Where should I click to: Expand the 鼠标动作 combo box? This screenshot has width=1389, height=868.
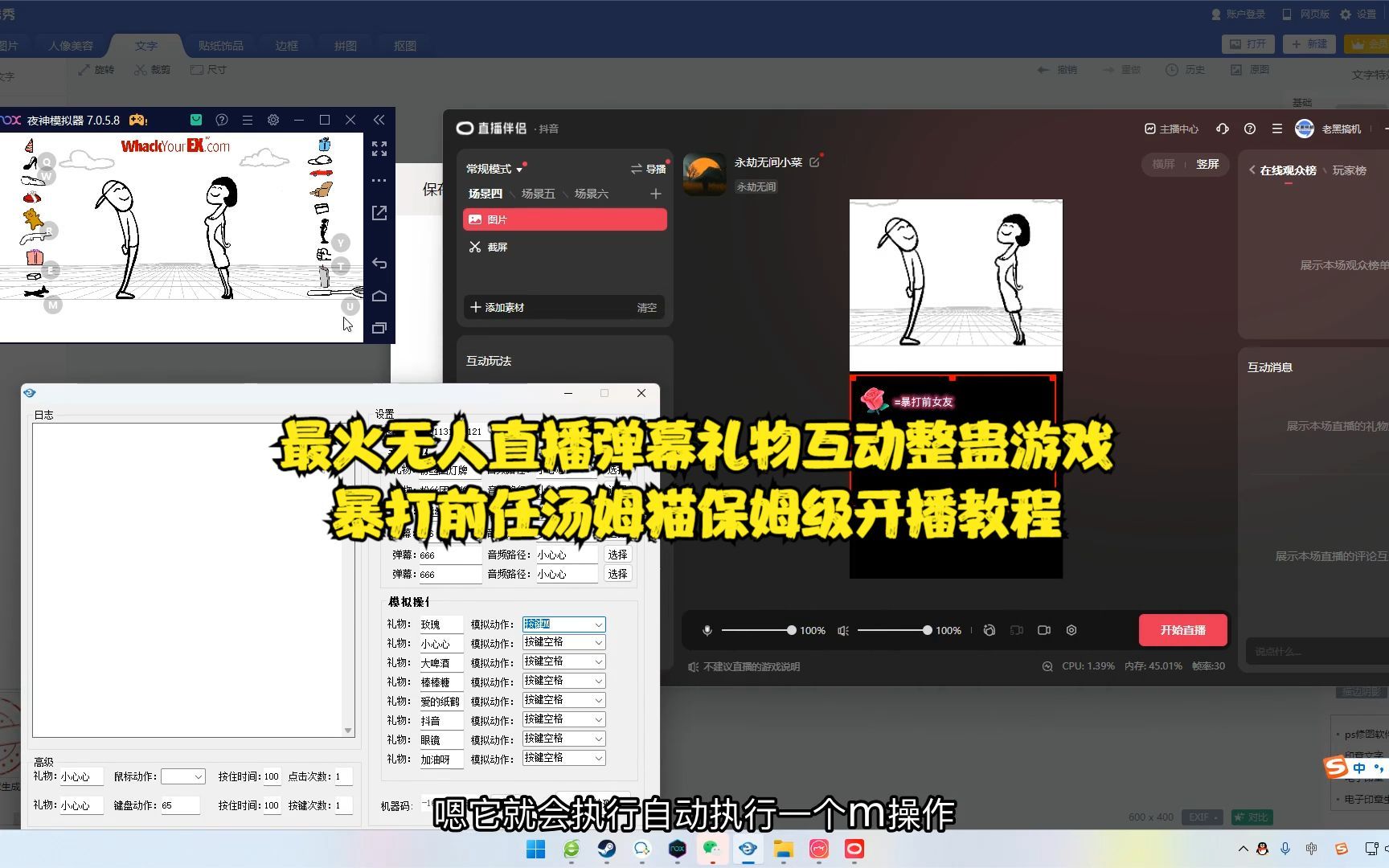coord(183,776)
